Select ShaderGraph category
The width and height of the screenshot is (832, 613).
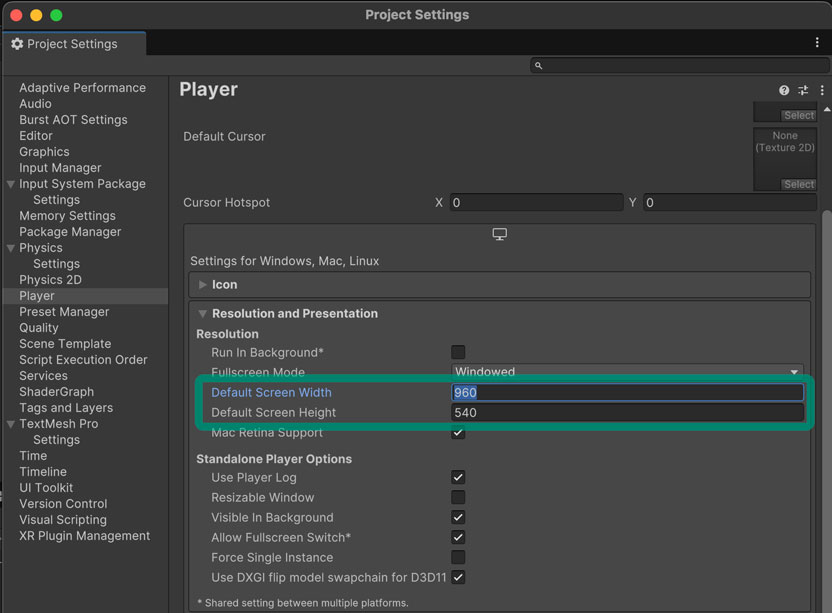(x=57, y=392)
